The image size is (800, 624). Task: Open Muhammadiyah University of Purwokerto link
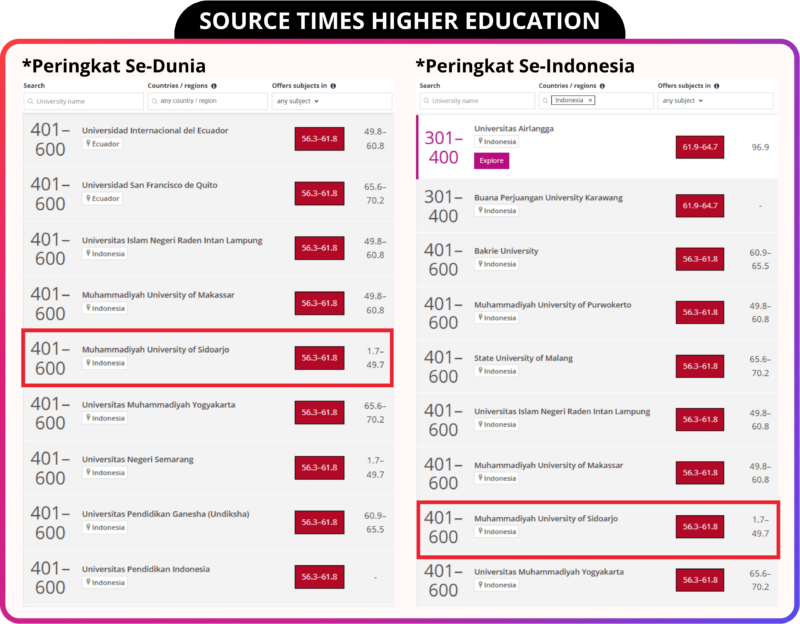coord(552,305)
